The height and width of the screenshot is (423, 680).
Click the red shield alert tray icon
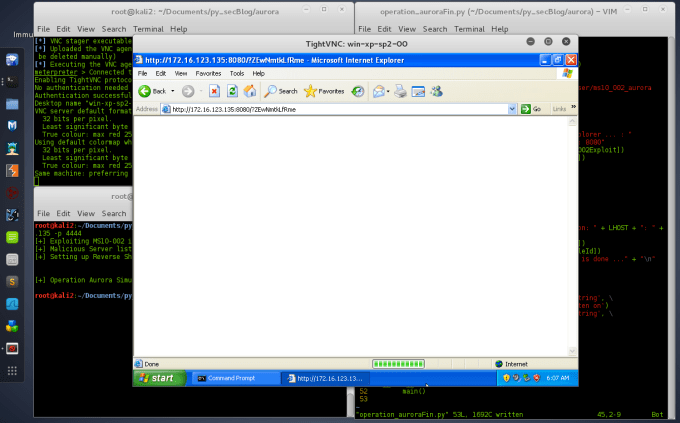point(536,378)
